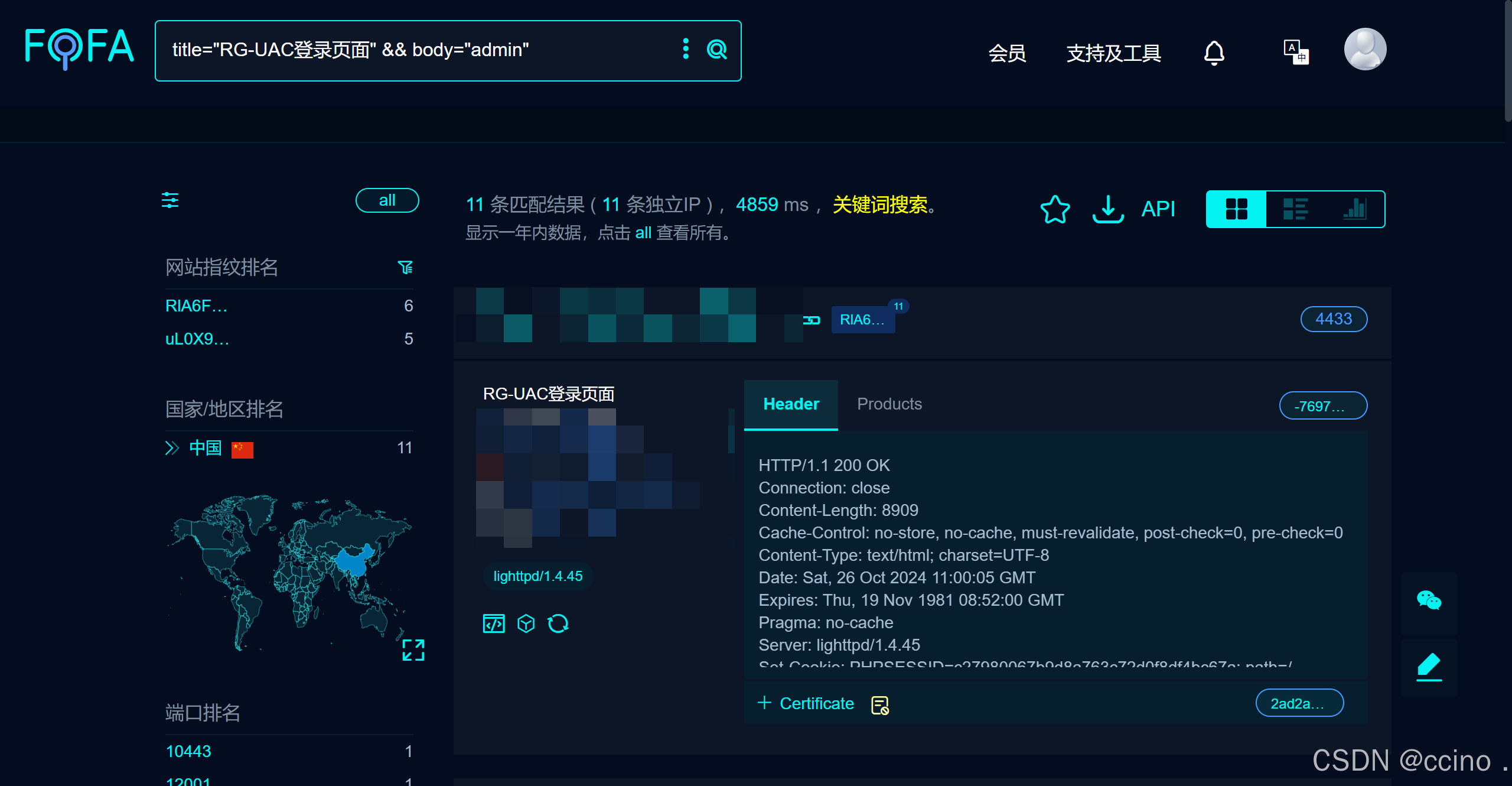Click the API link

pyautogui.click(x=1158, y=209)
